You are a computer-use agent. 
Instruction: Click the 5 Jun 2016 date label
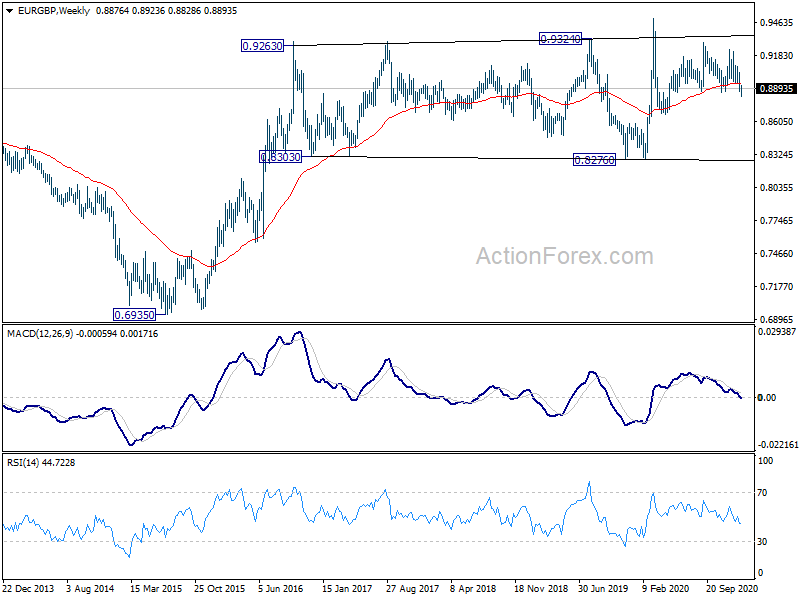click(281, 589)
